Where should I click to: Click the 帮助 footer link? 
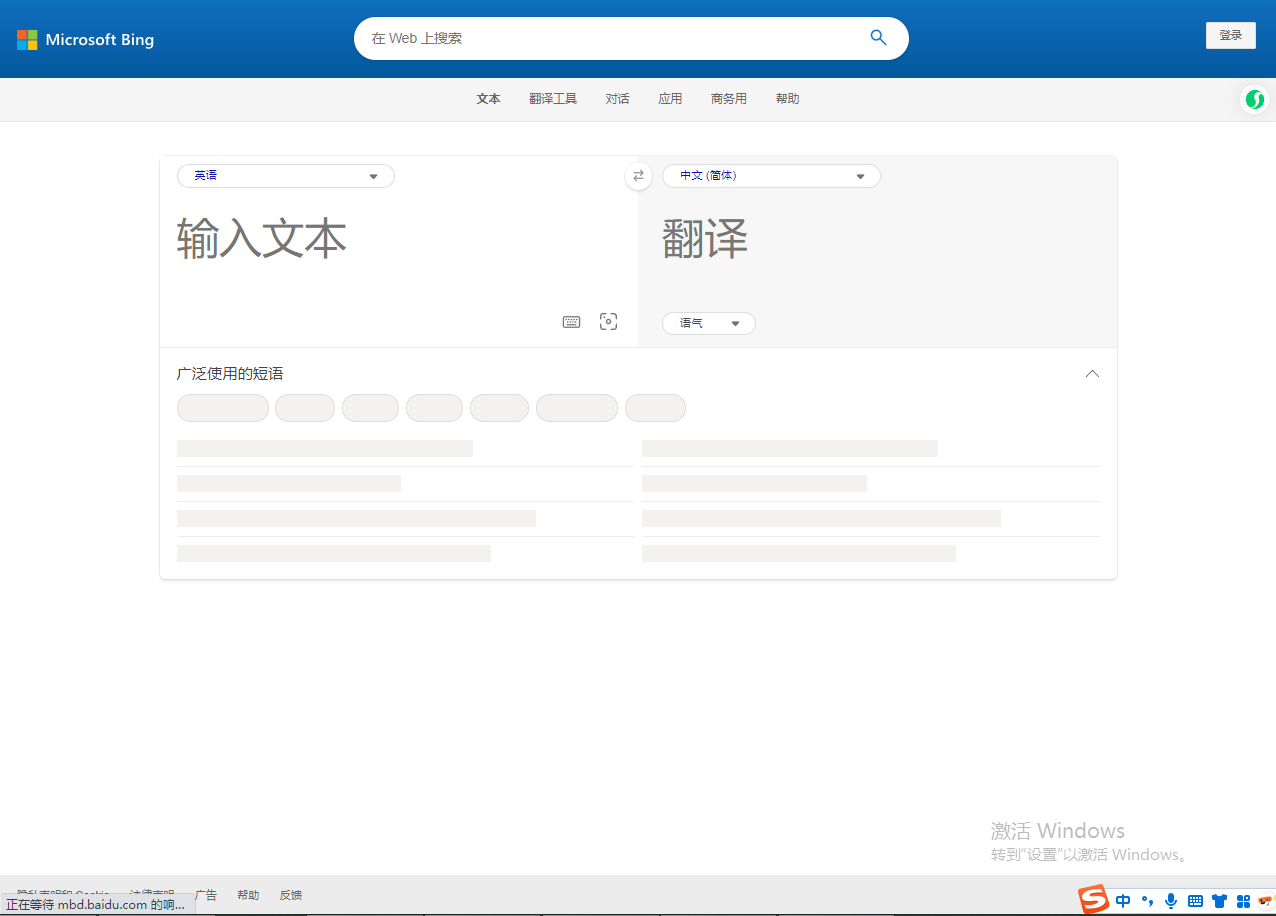pyautogui.click(x=248, y=896)
